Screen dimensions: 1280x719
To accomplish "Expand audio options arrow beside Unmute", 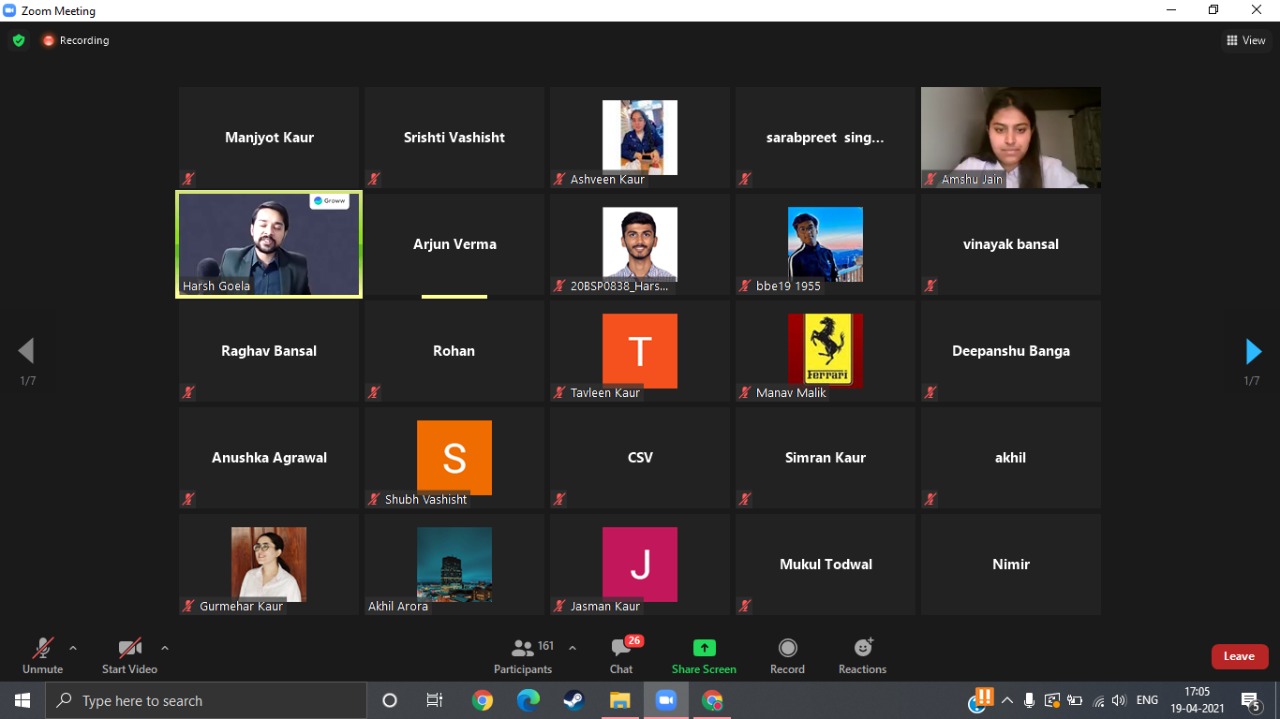I will pyautogui.click(x=73, y=648).
